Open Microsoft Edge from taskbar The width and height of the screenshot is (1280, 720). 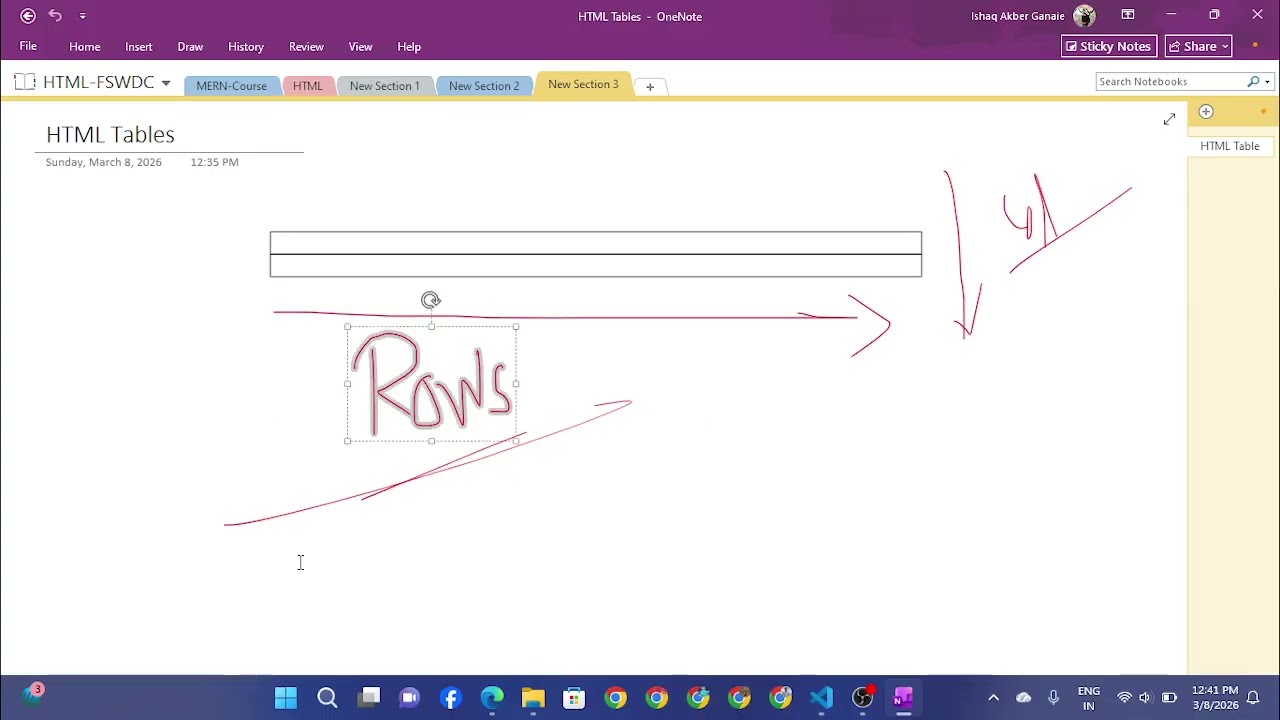[x=492, y=698]
